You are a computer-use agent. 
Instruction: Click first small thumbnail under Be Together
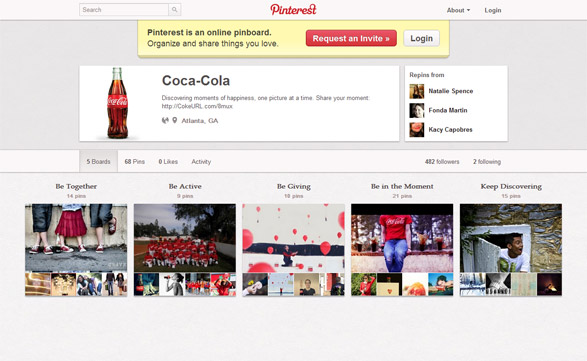click(38, 284)
